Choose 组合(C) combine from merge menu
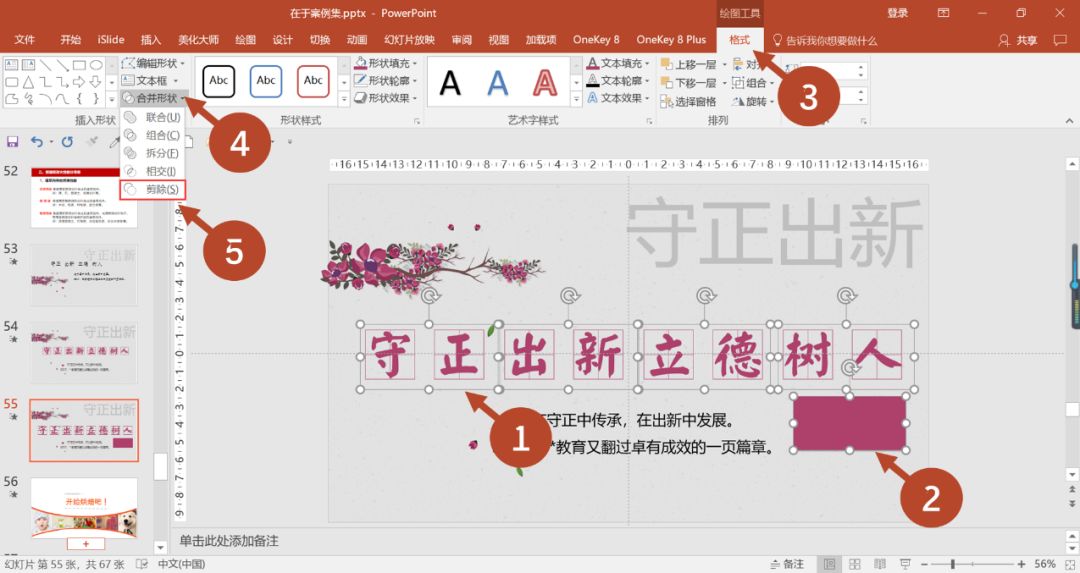The width and height of the screenshot is (1080, 573). coord(153,135)
